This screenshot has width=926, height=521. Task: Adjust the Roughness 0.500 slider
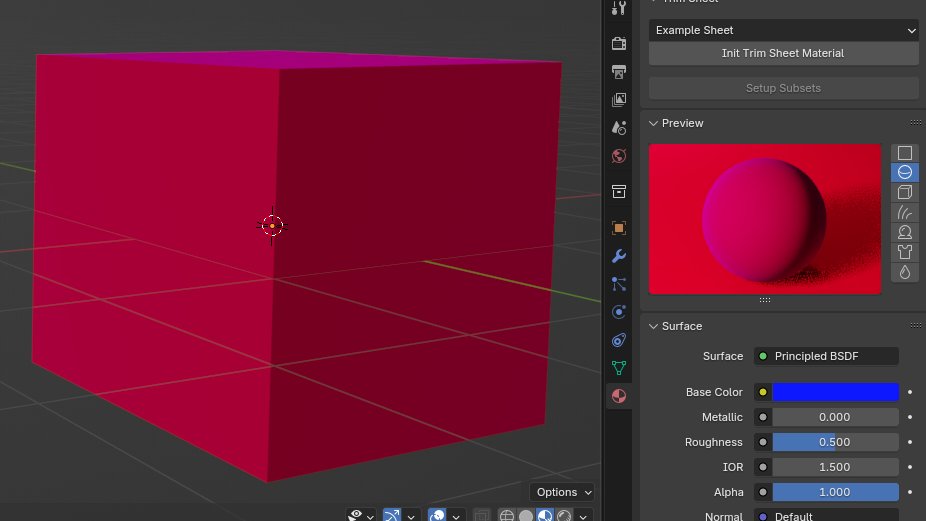(836, 442)
